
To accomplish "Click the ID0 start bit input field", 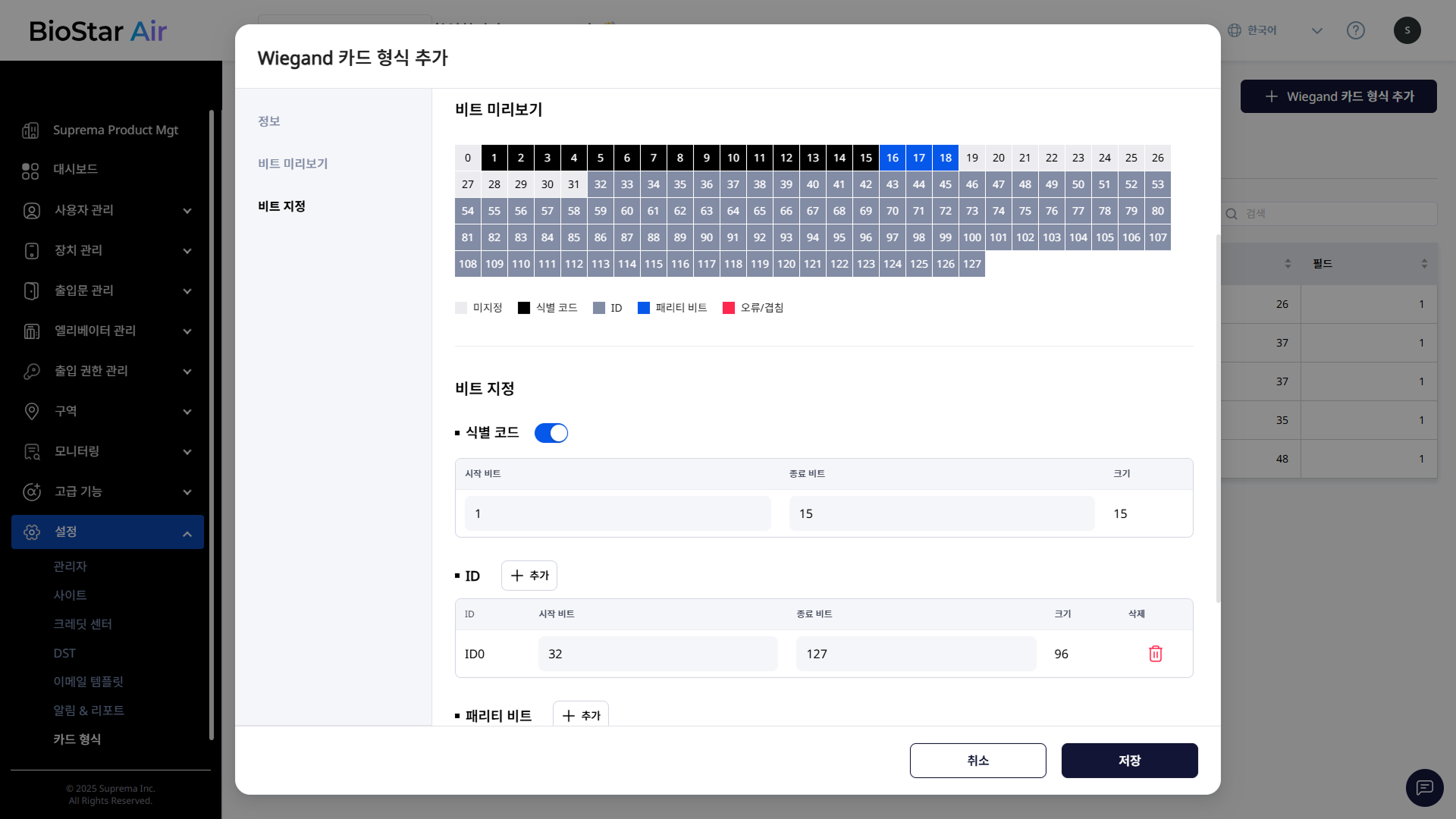I will tap(657, 654).
